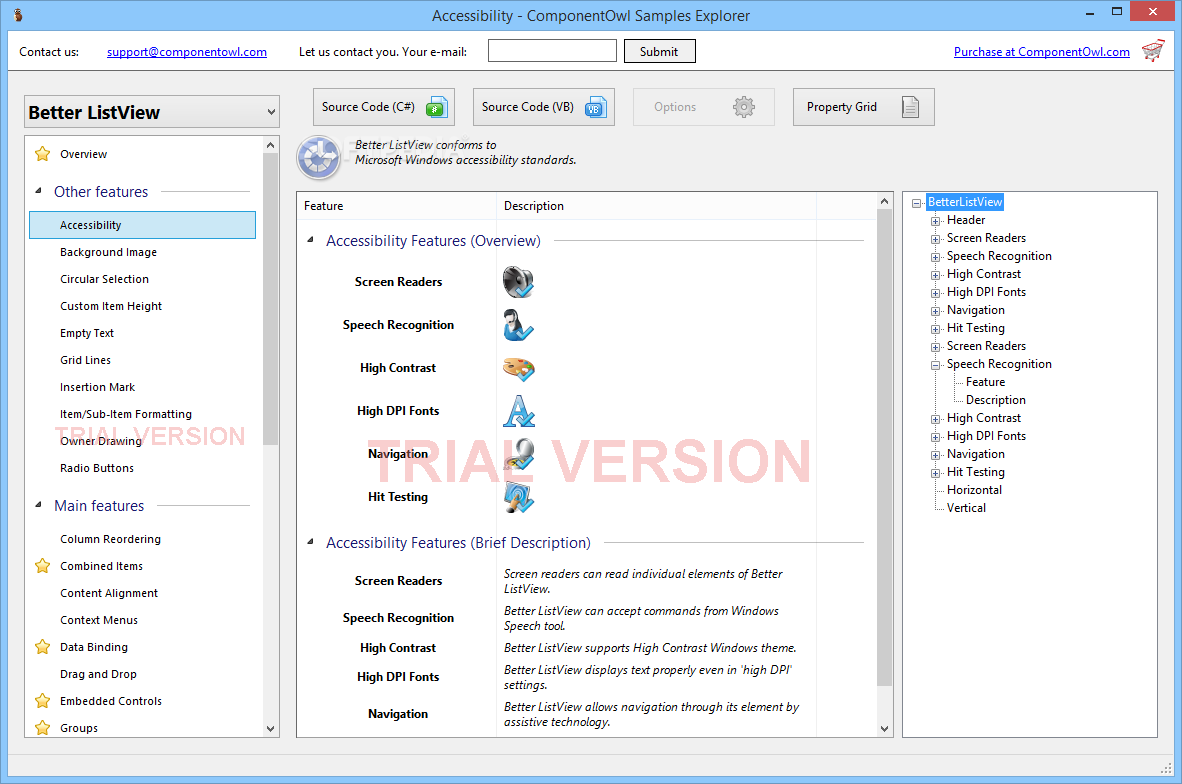
Task: Click feature list scrollbar up arrow
Action: 884,201
